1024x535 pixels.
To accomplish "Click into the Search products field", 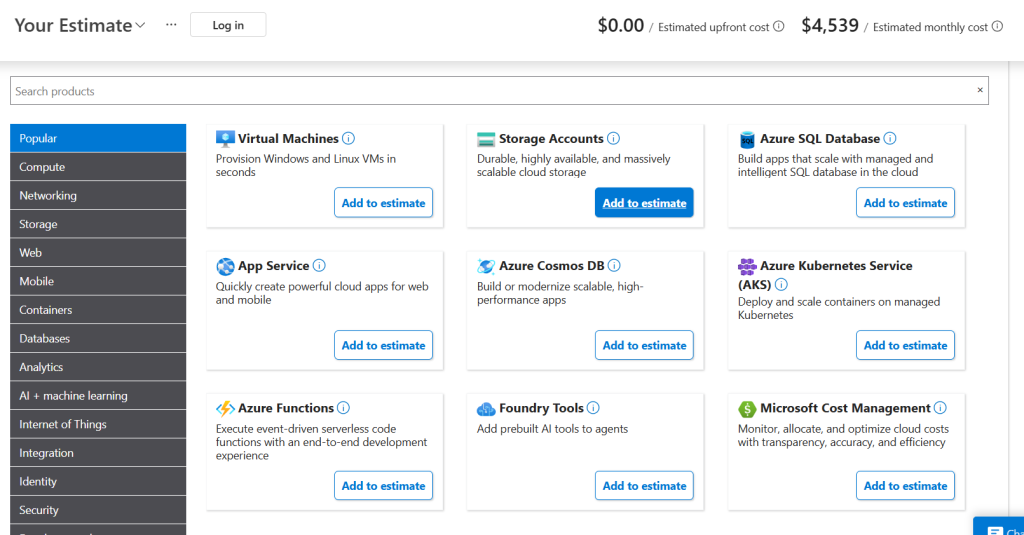I will point(499,91).
